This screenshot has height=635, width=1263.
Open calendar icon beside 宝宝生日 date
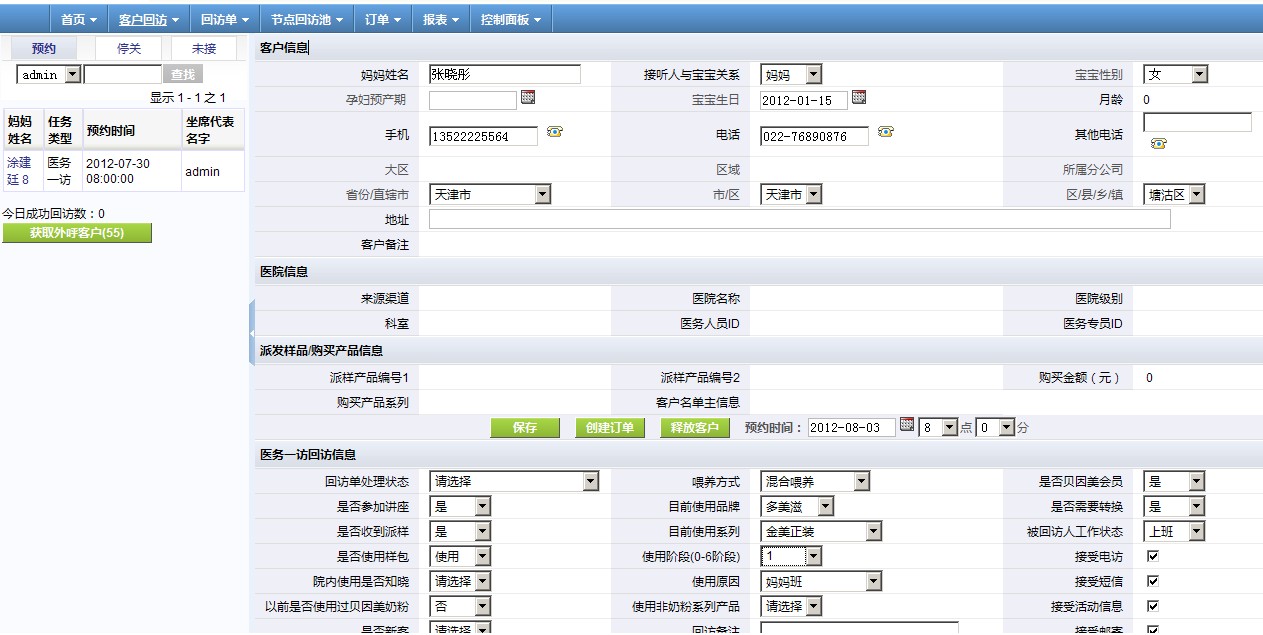(x=858, y=97)
